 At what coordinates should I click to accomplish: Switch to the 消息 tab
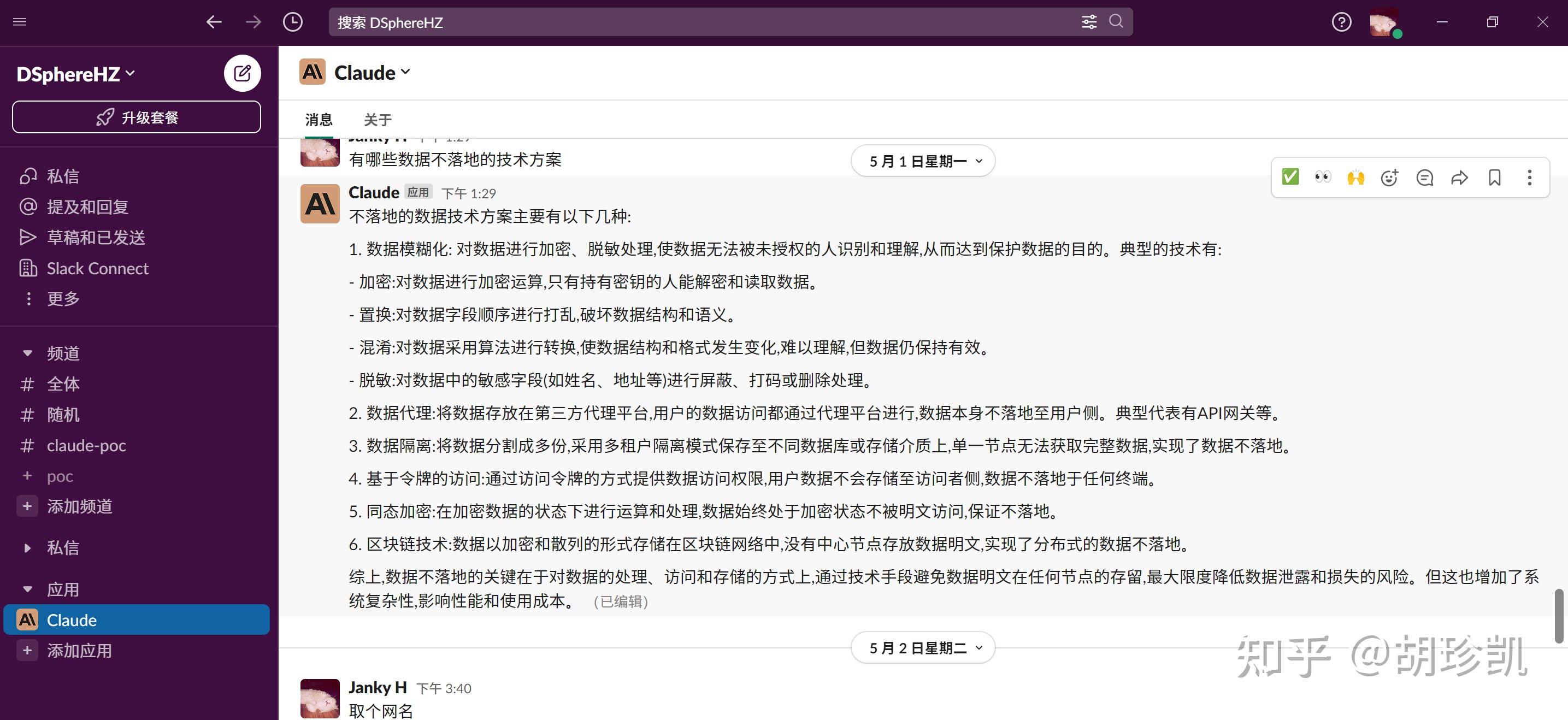pos(319,119)
